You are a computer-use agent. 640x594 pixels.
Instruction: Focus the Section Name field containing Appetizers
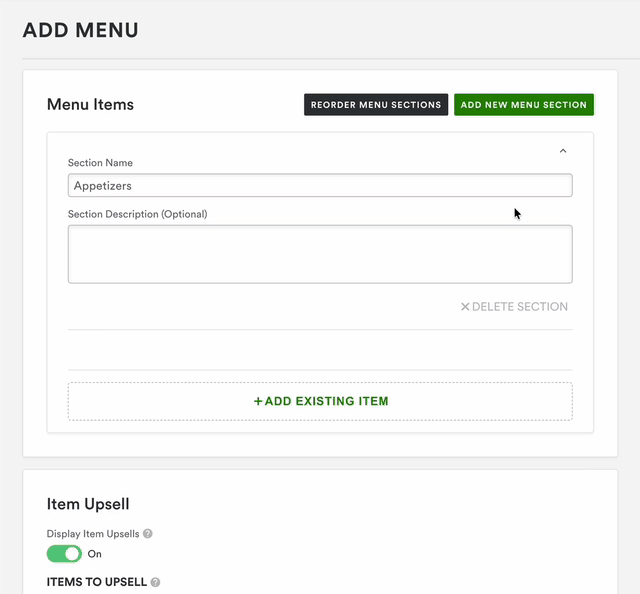point(320,186)
